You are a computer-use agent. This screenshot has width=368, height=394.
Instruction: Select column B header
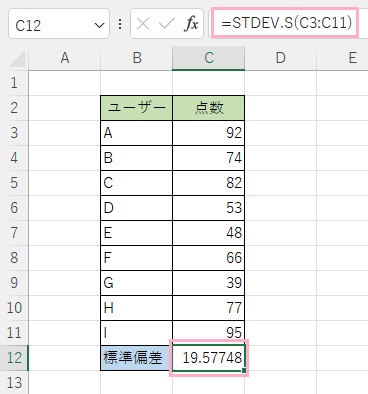click(x=136, y=58)
